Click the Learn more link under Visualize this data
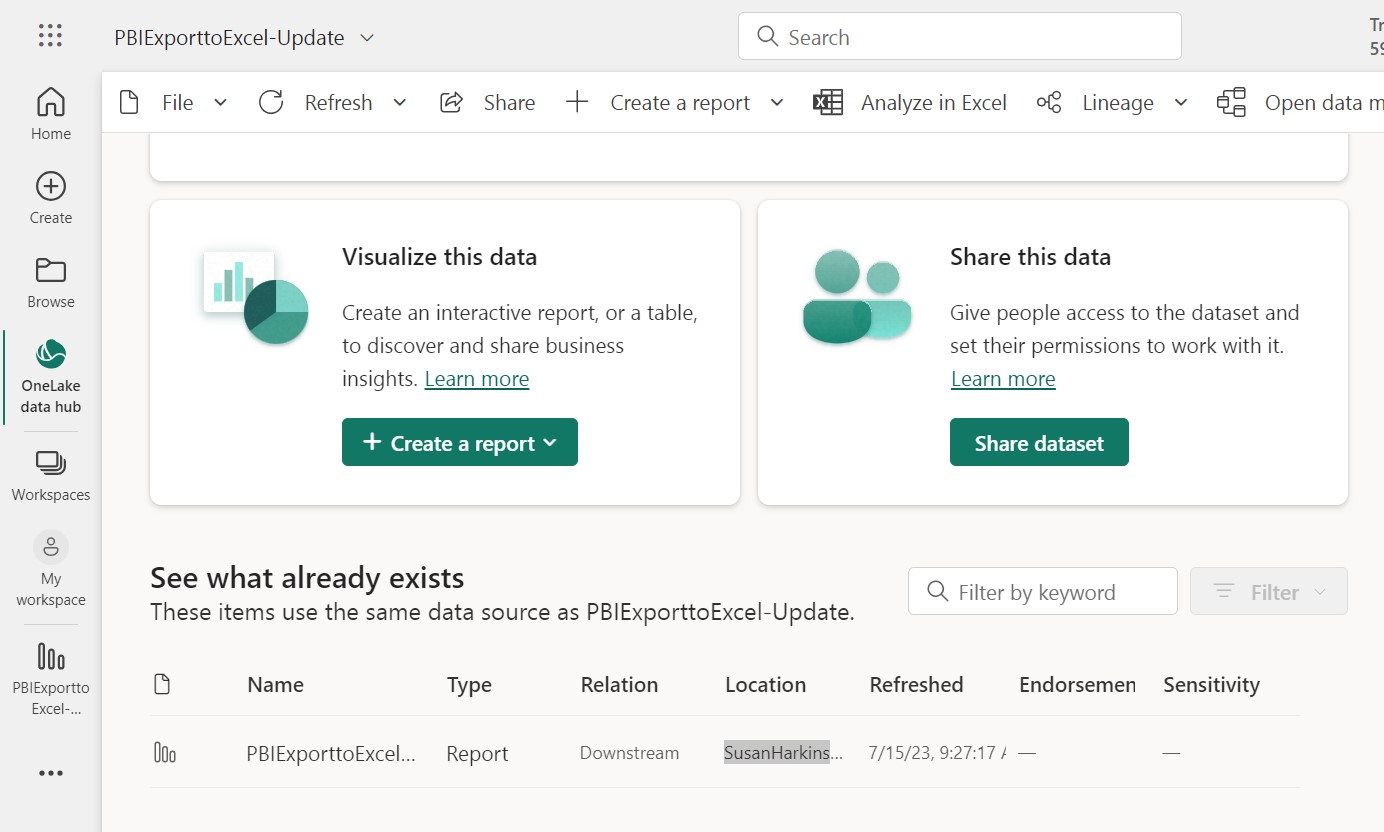Screen dimensions: 1384x832 (x=476, y=378)
